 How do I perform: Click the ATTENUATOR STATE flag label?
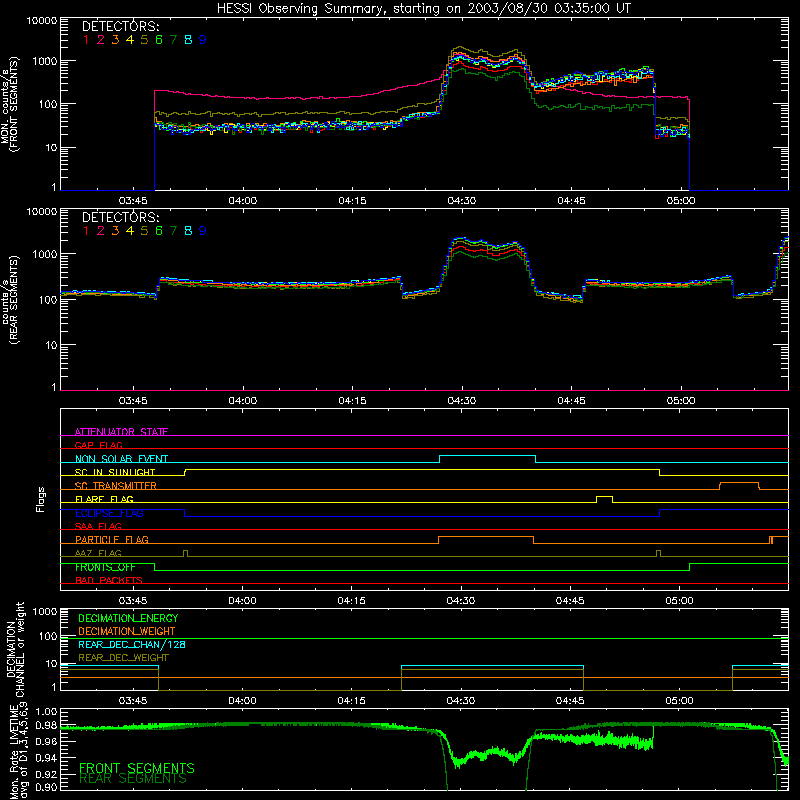pos(121,432)
